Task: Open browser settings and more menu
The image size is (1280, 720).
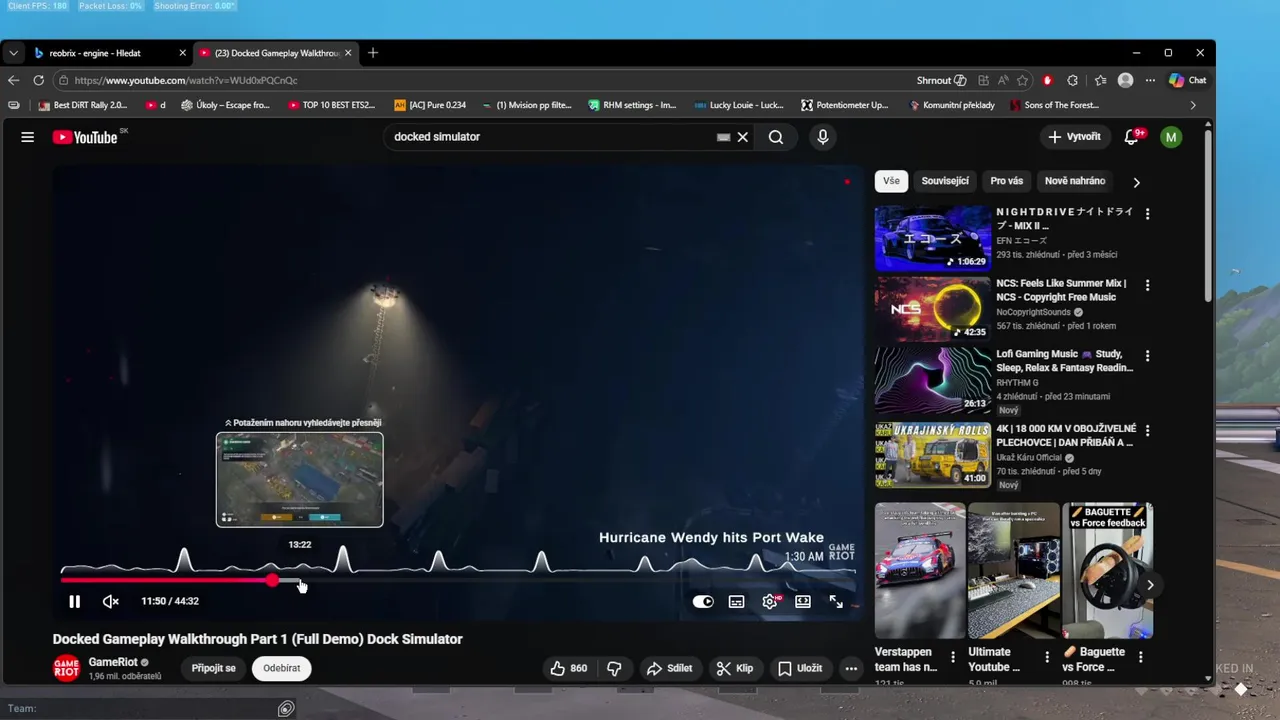Action: click(1150, 80)
